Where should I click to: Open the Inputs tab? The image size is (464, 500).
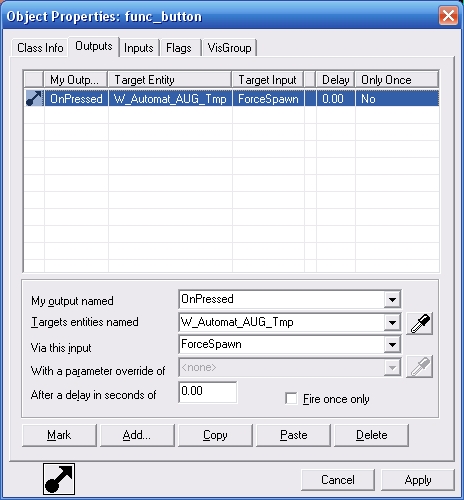139,48
